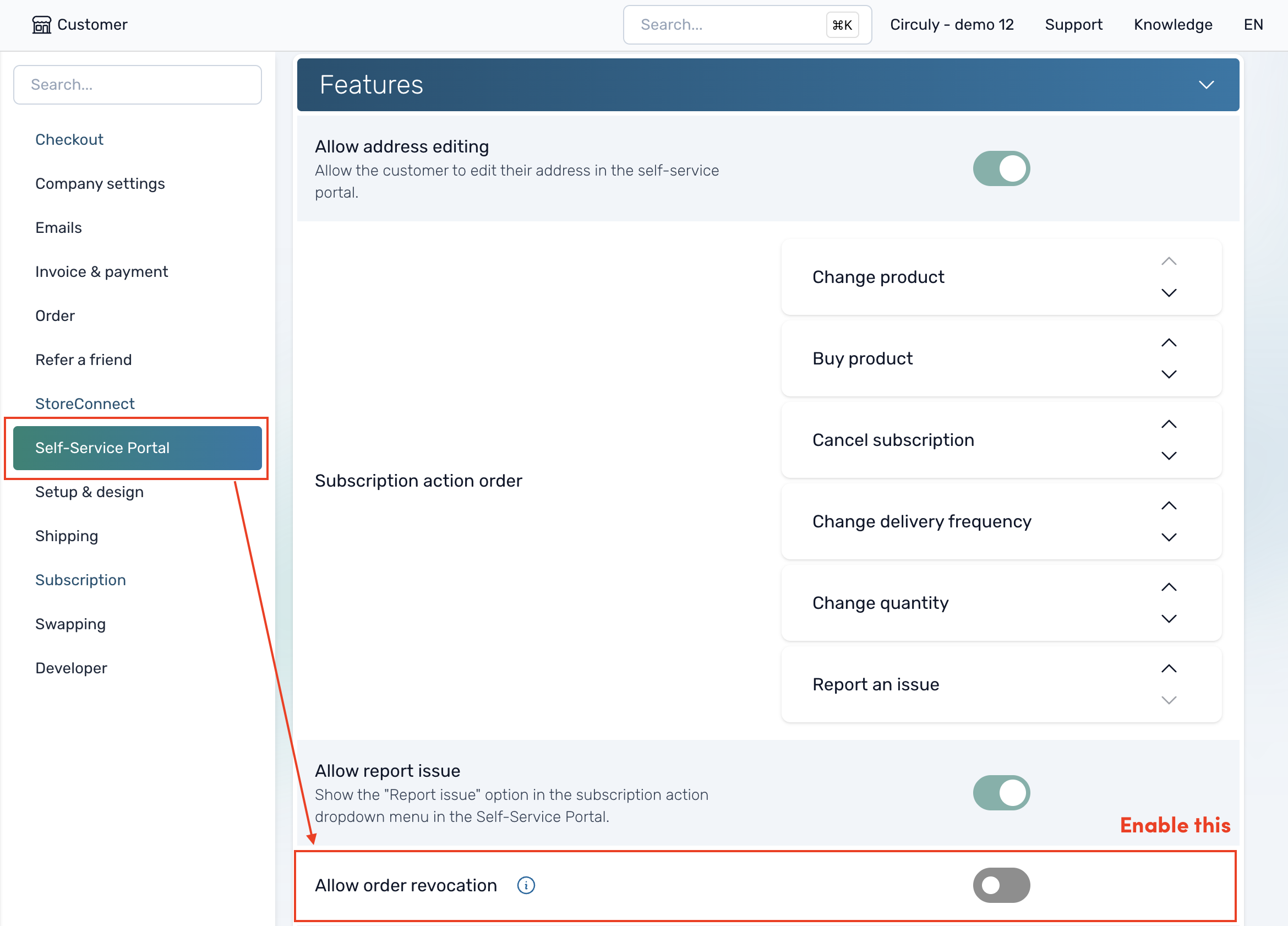
Task: Turn off Allow report issue toggle
Action: point(1001,793)
